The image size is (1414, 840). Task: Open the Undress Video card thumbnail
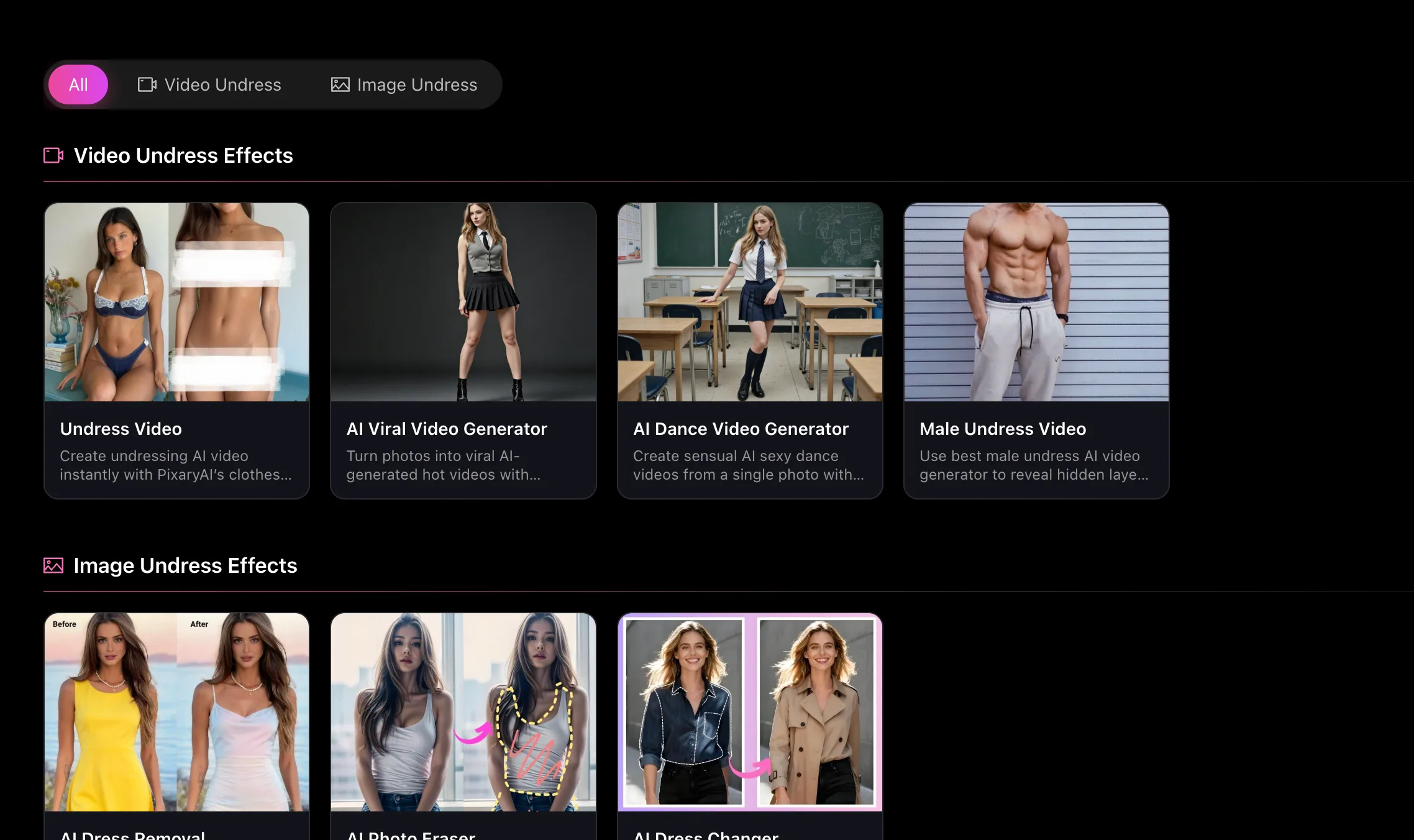[x=176, y=302]
